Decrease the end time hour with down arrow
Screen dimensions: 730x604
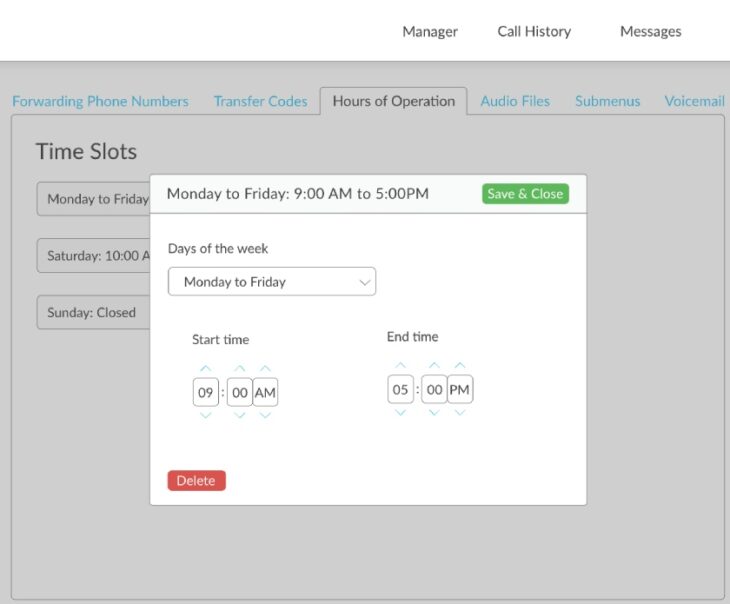400,412
